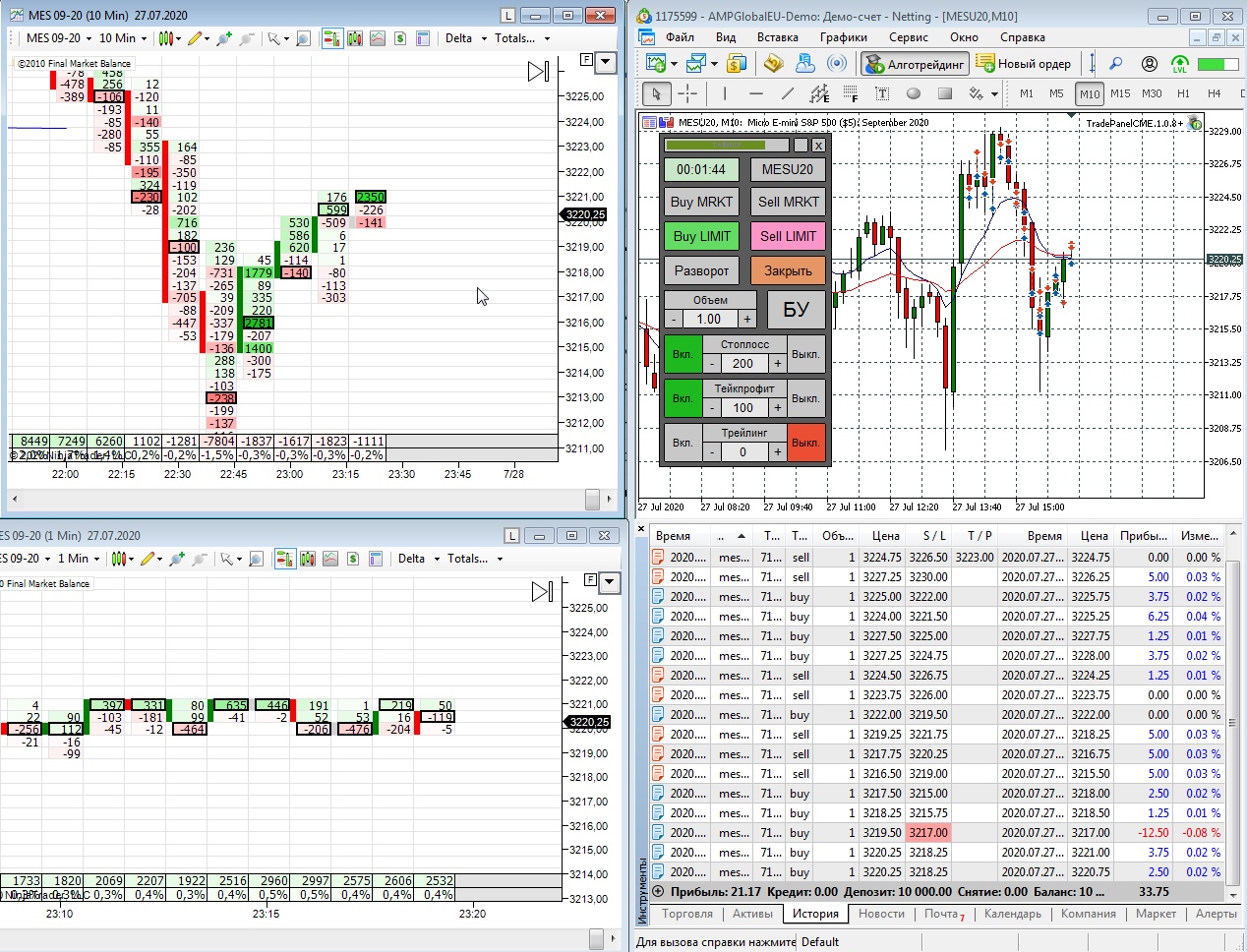Screen dimensions: 1247x952
Task: Open the Новости tab
Action: (881, 914)
